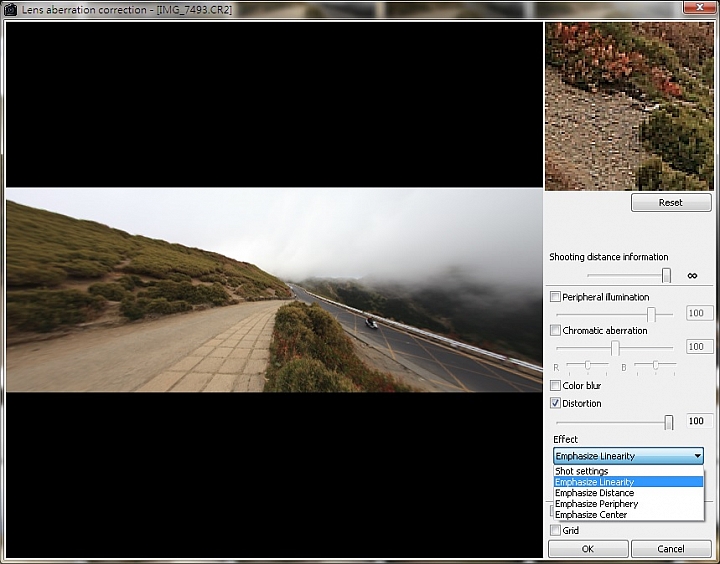Choose the Emphasize Center option
720x564 pixels.
628,515
